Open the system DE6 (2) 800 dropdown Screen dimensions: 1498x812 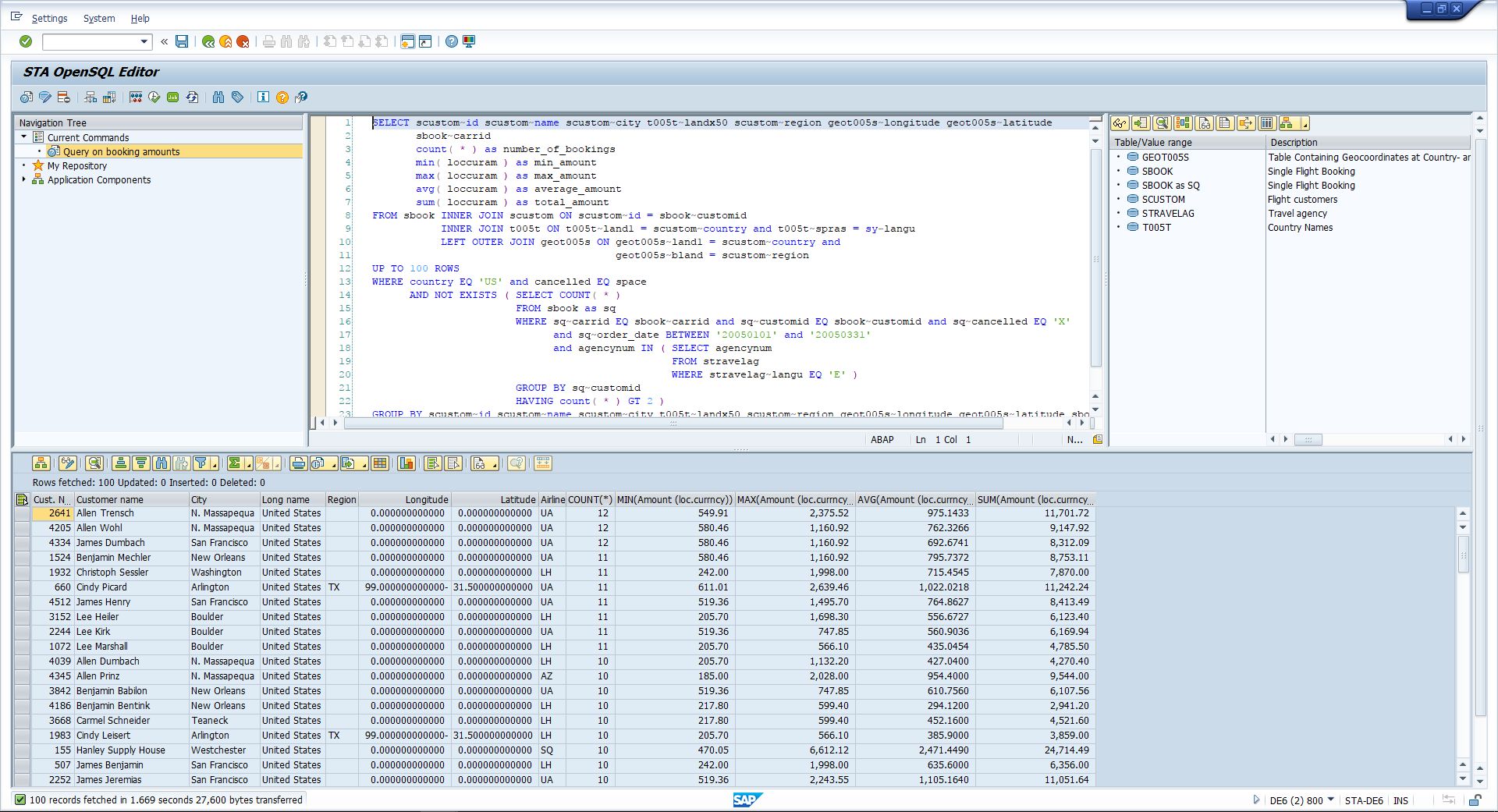pyautogui.click(x=1330, y=800)
